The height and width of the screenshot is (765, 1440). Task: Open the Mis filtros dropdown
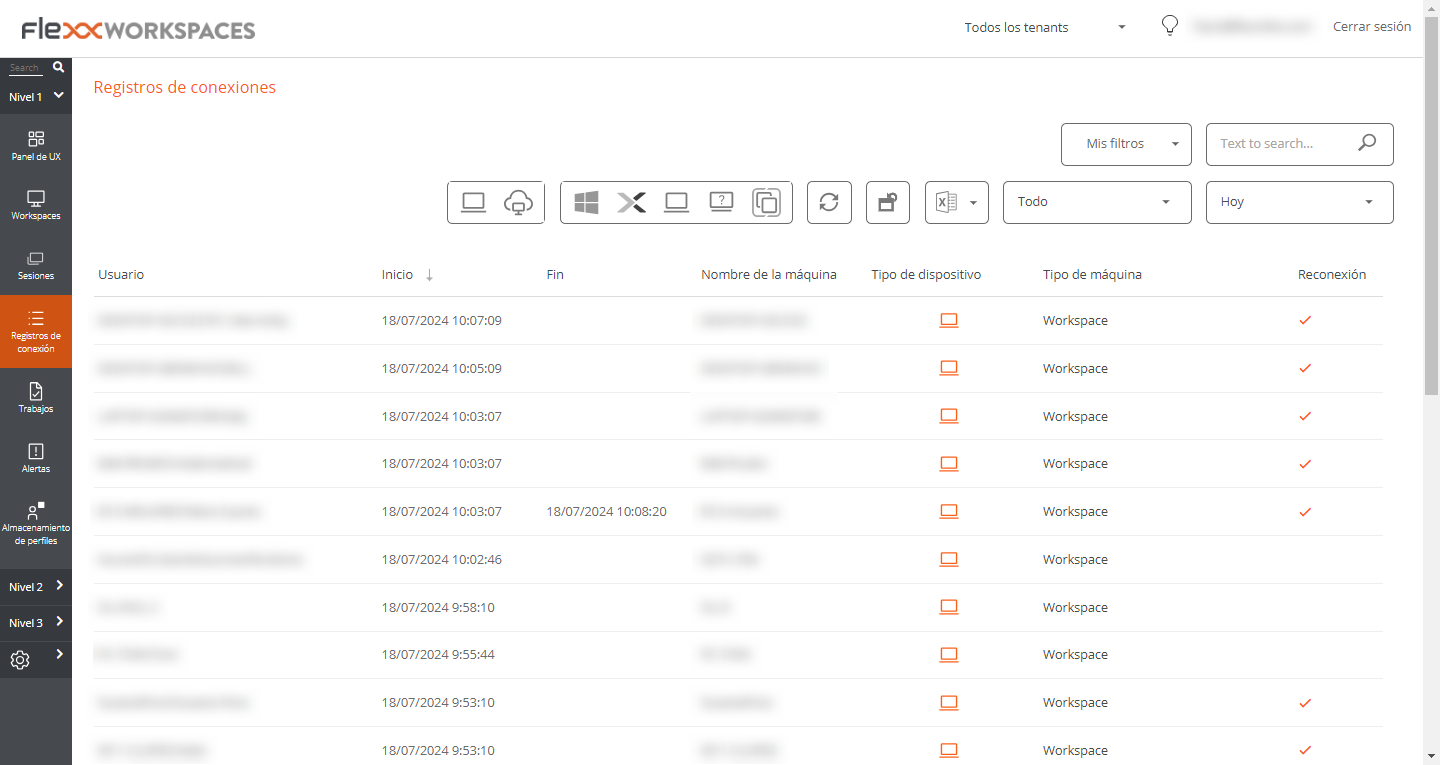1126,144
